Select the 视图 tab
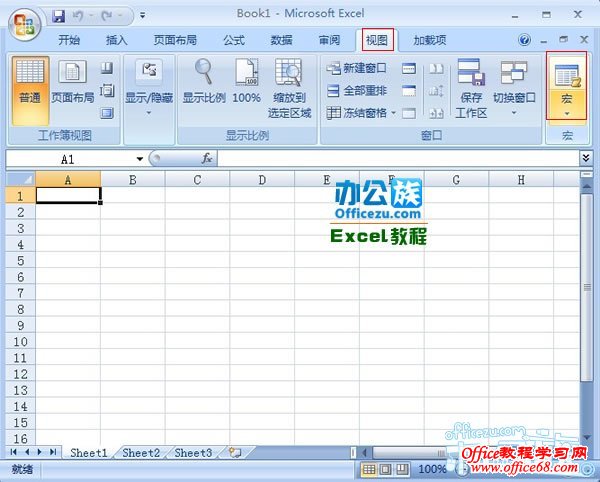The height and width of the screenshot is (482, 600). coord(377,40)
